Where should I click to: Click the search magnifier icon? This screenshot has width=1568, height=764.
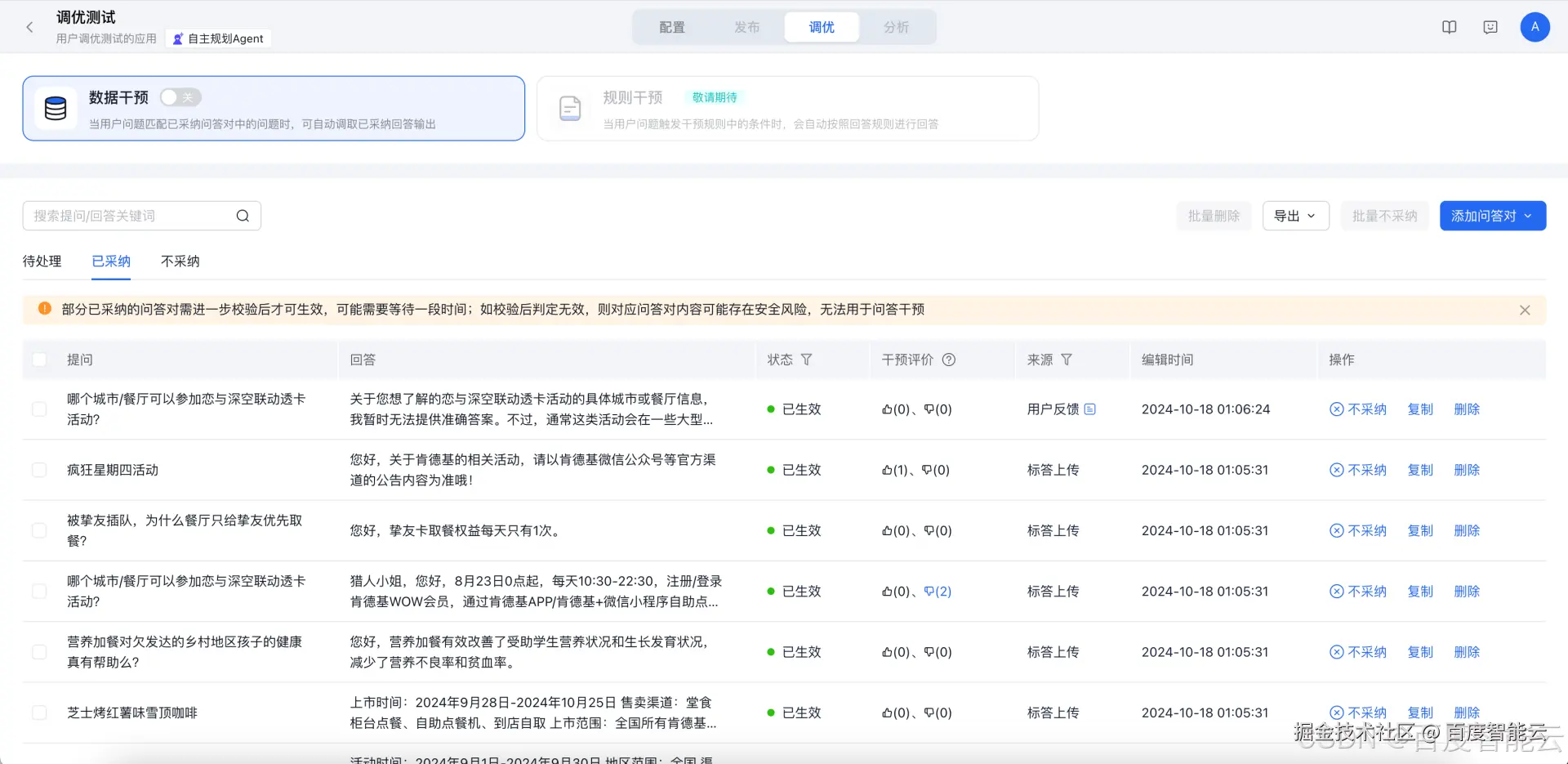[243, 216]
